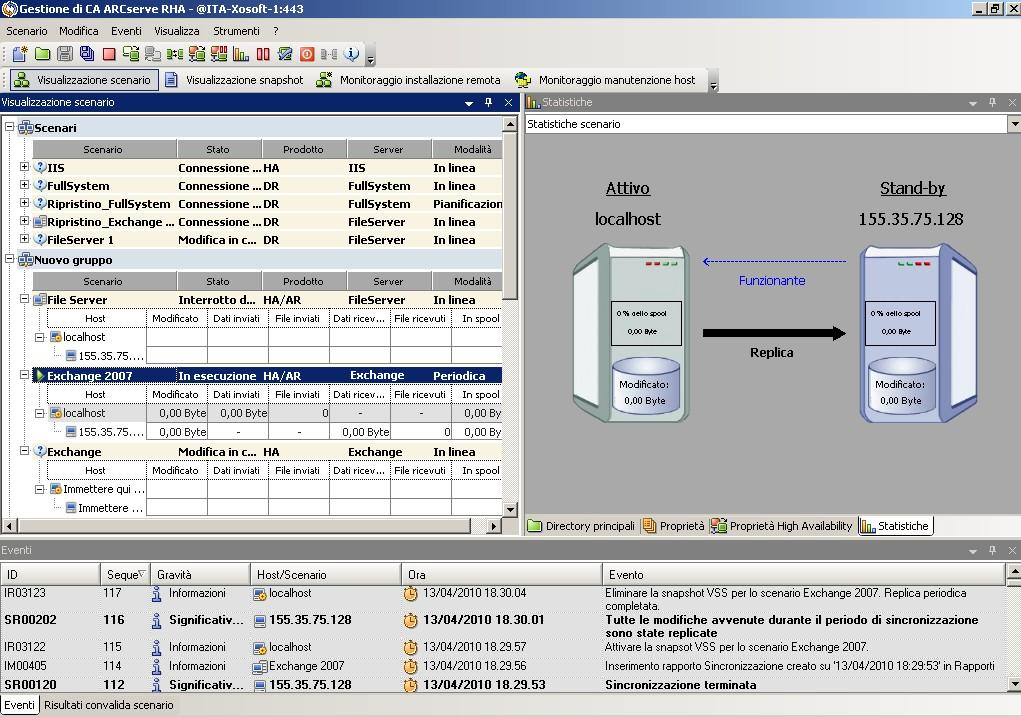Viewport: 1021px width, 717px height.
Task: Switch to the Proprietà High Availability tab
Action: coord(782,526)
